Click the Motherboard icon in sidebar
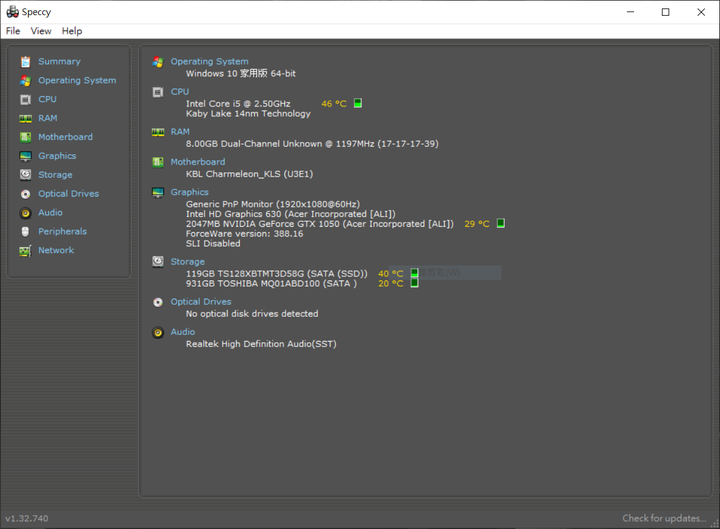Image resolution: width=720 pixels, height=529 pixels. click(26, 137)
